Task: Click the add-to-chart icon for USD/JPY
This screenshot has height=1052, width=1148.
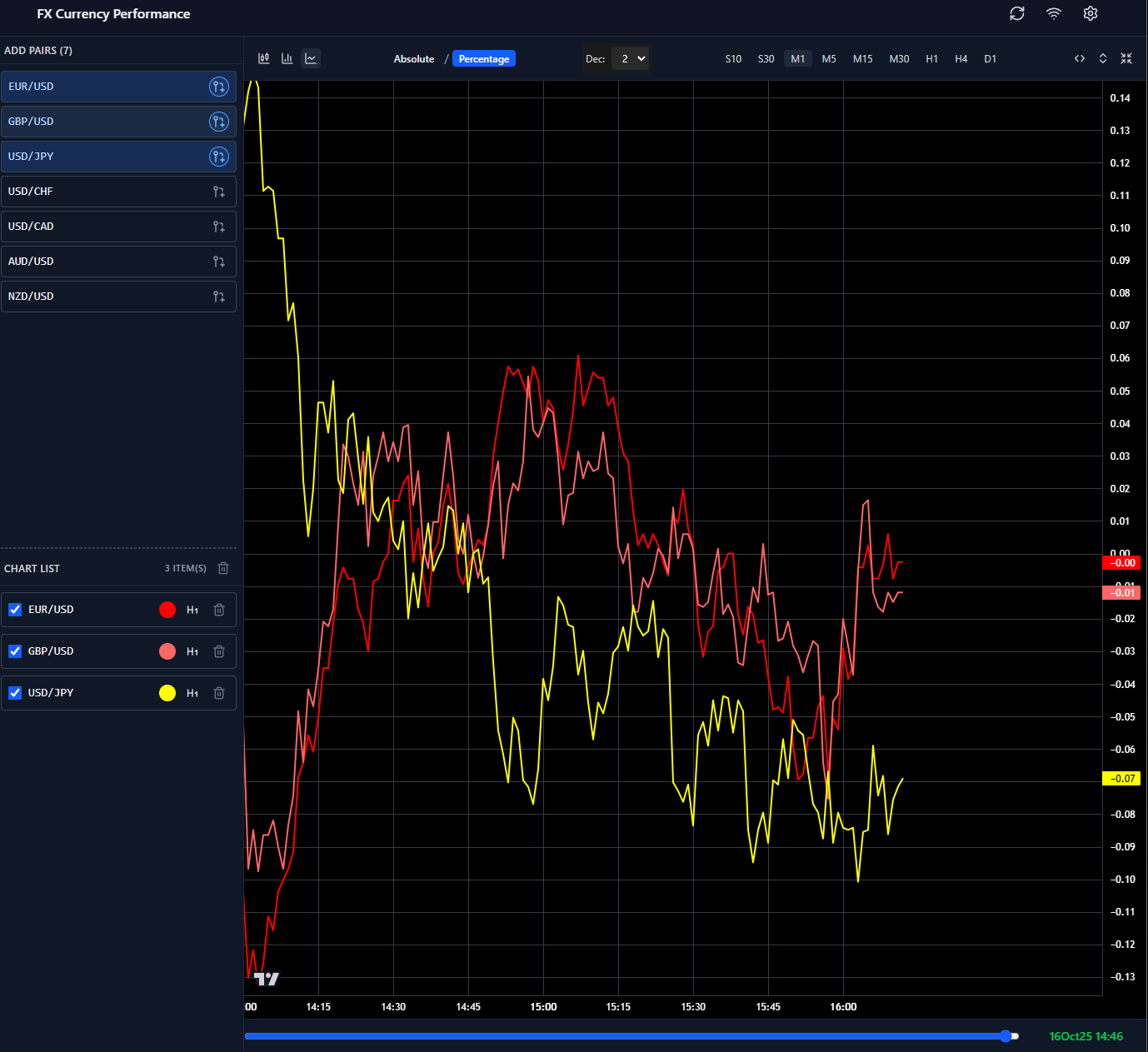Action: 219,157
